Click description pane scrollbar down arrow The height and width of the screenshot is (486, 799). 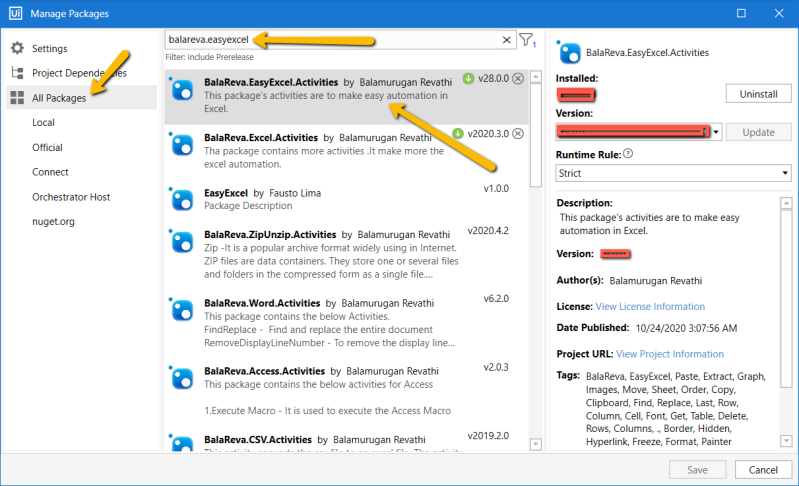[786, 441]
